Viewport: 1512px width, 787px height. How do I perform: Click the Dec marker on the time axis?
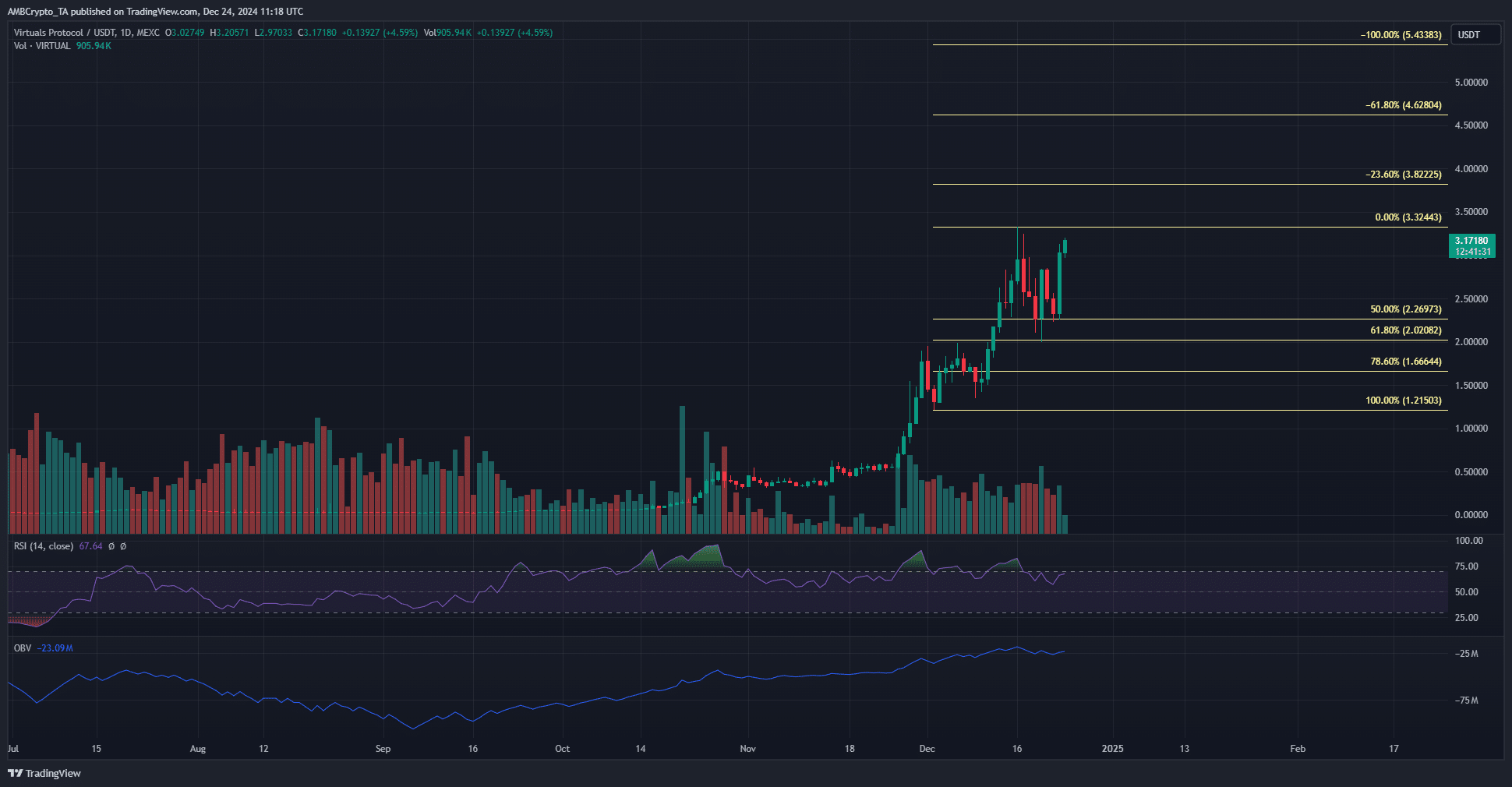click(927, 749)
